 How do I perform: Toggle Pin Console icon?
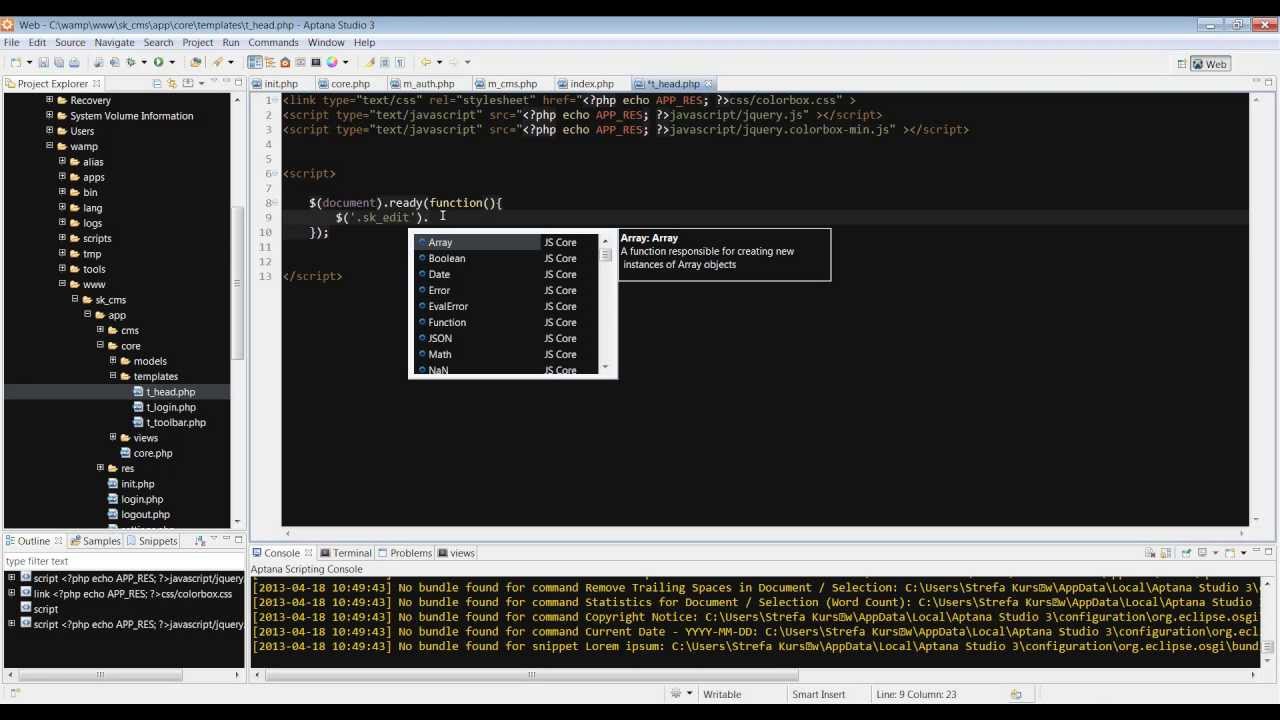coord(1187,553)
